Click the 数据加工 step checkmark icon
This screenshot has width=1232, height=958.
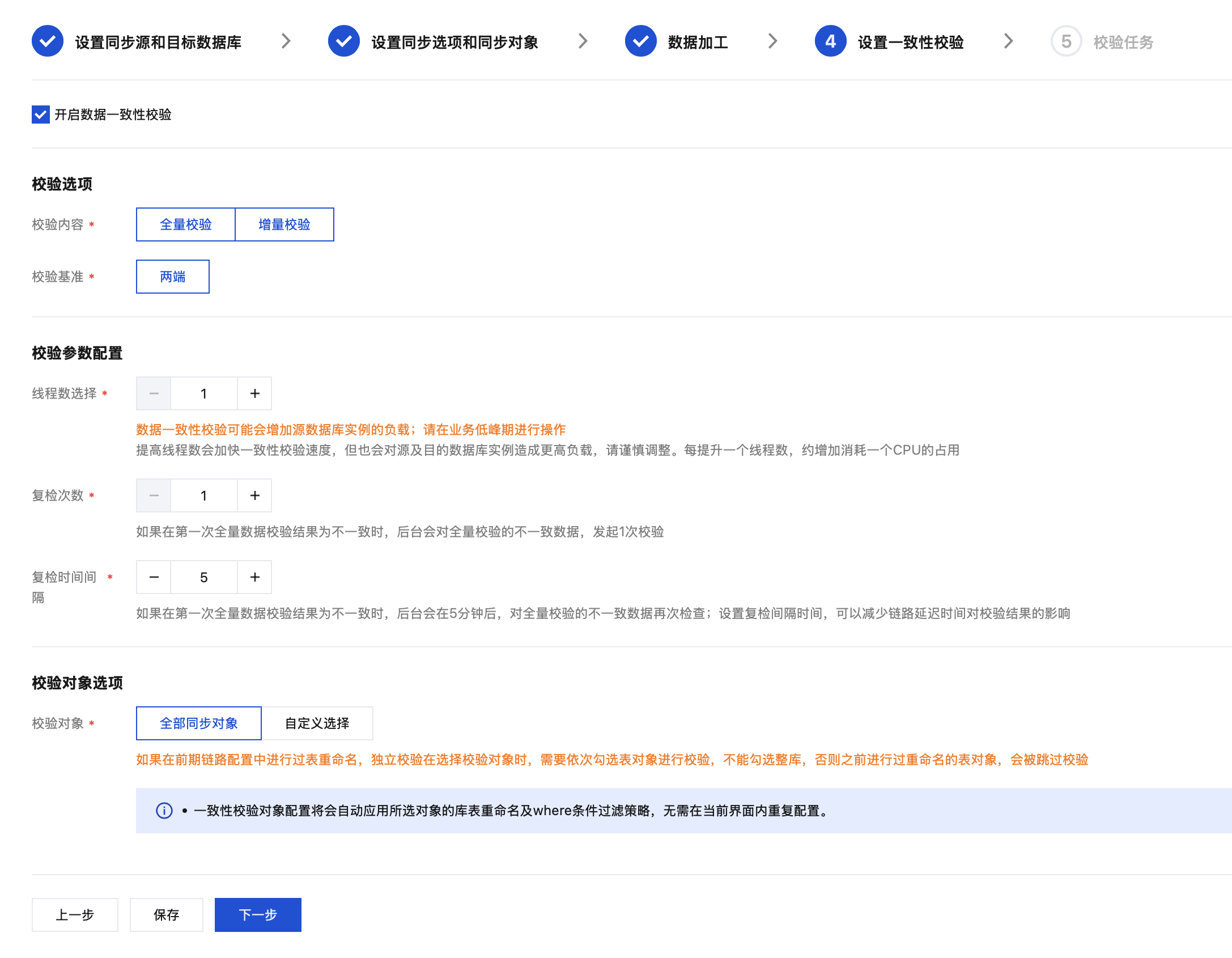click(640, 41)
